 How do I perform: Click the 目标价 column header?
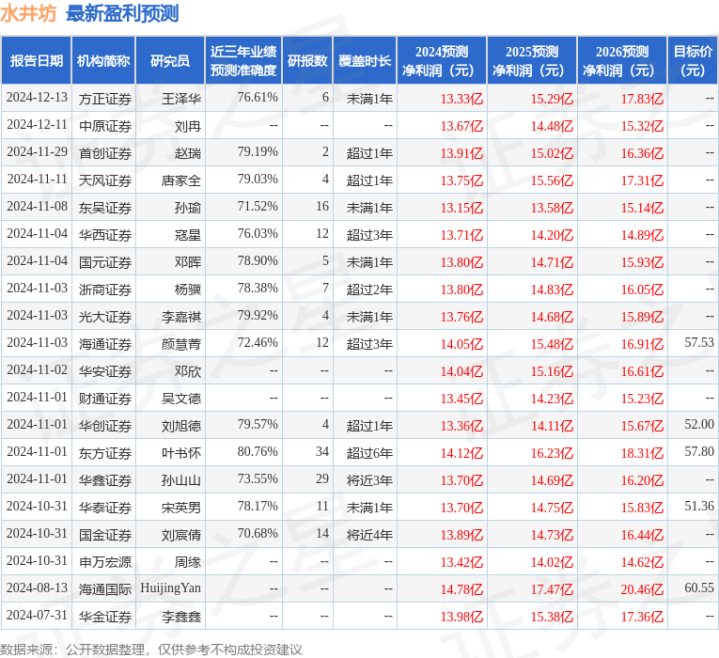click(693, 61)
